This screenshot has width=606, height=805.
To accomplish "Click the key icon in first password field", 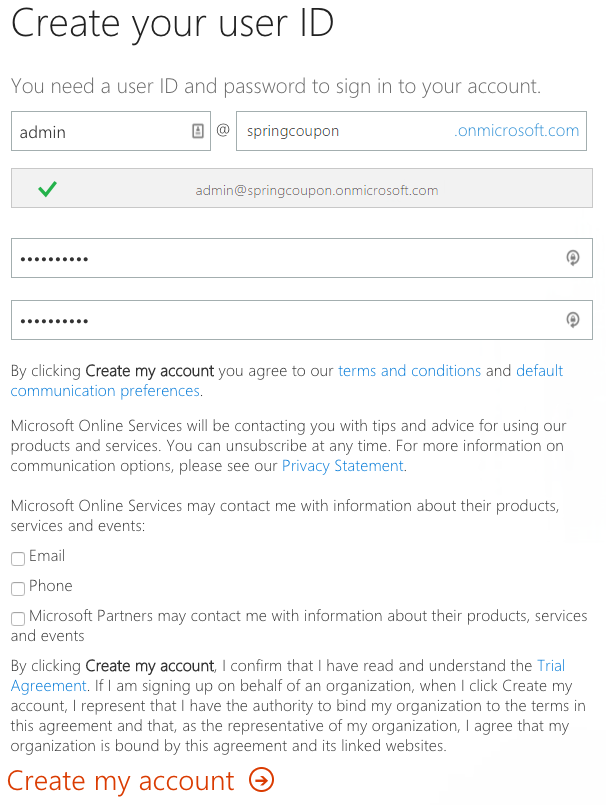I will point(573,257).
